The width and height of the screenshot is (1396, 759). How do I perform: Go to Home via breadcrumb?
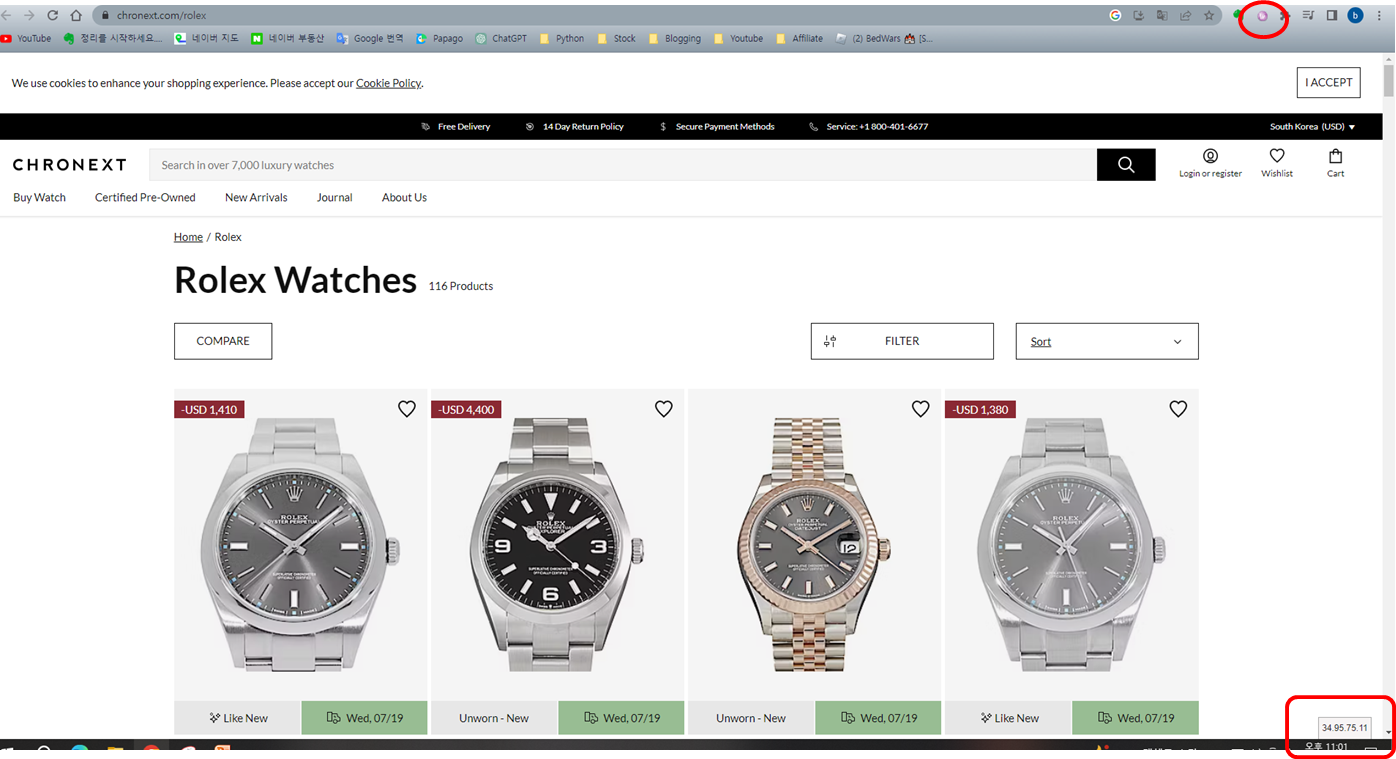[x=188, y=237]
